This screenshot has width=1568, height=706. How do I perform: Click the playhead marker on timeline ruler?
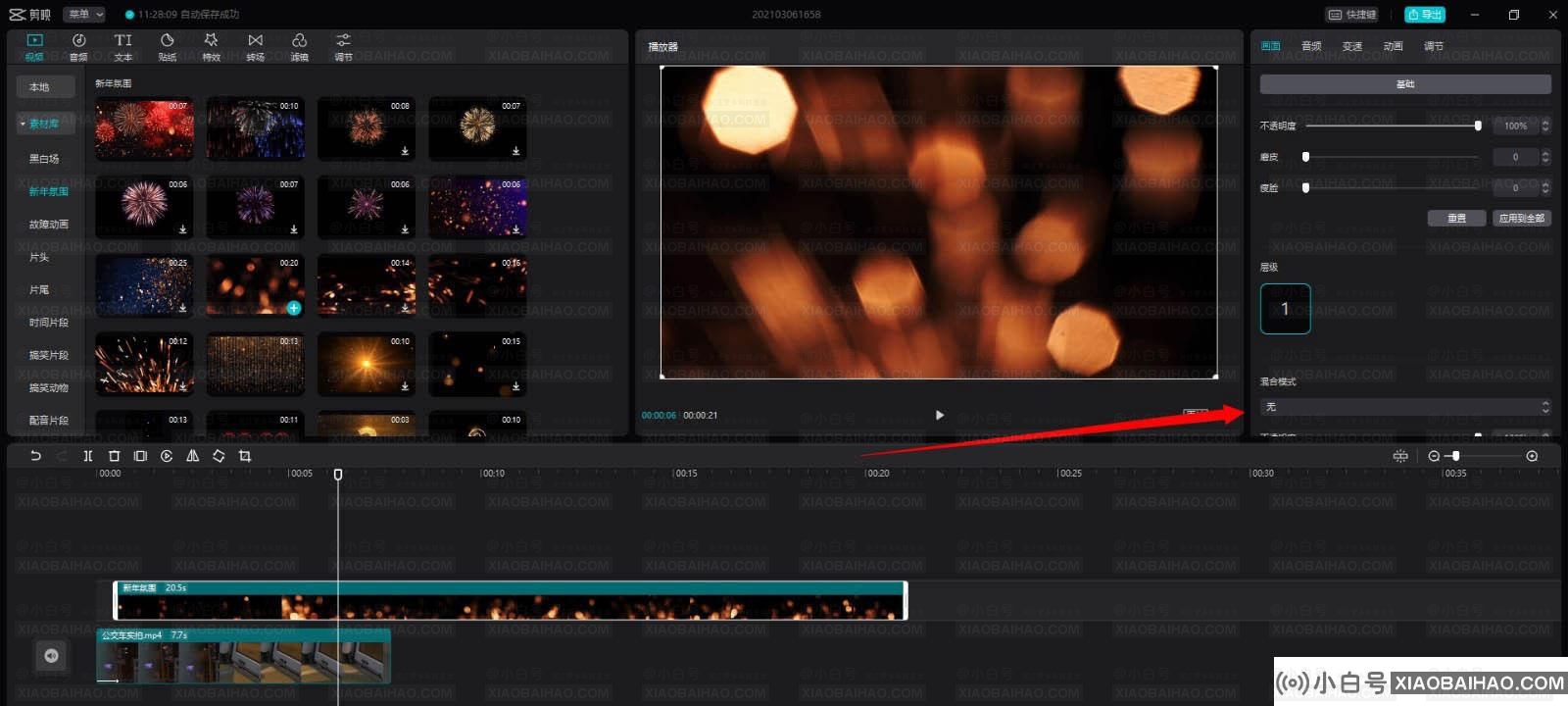click(x=338, y=475)
